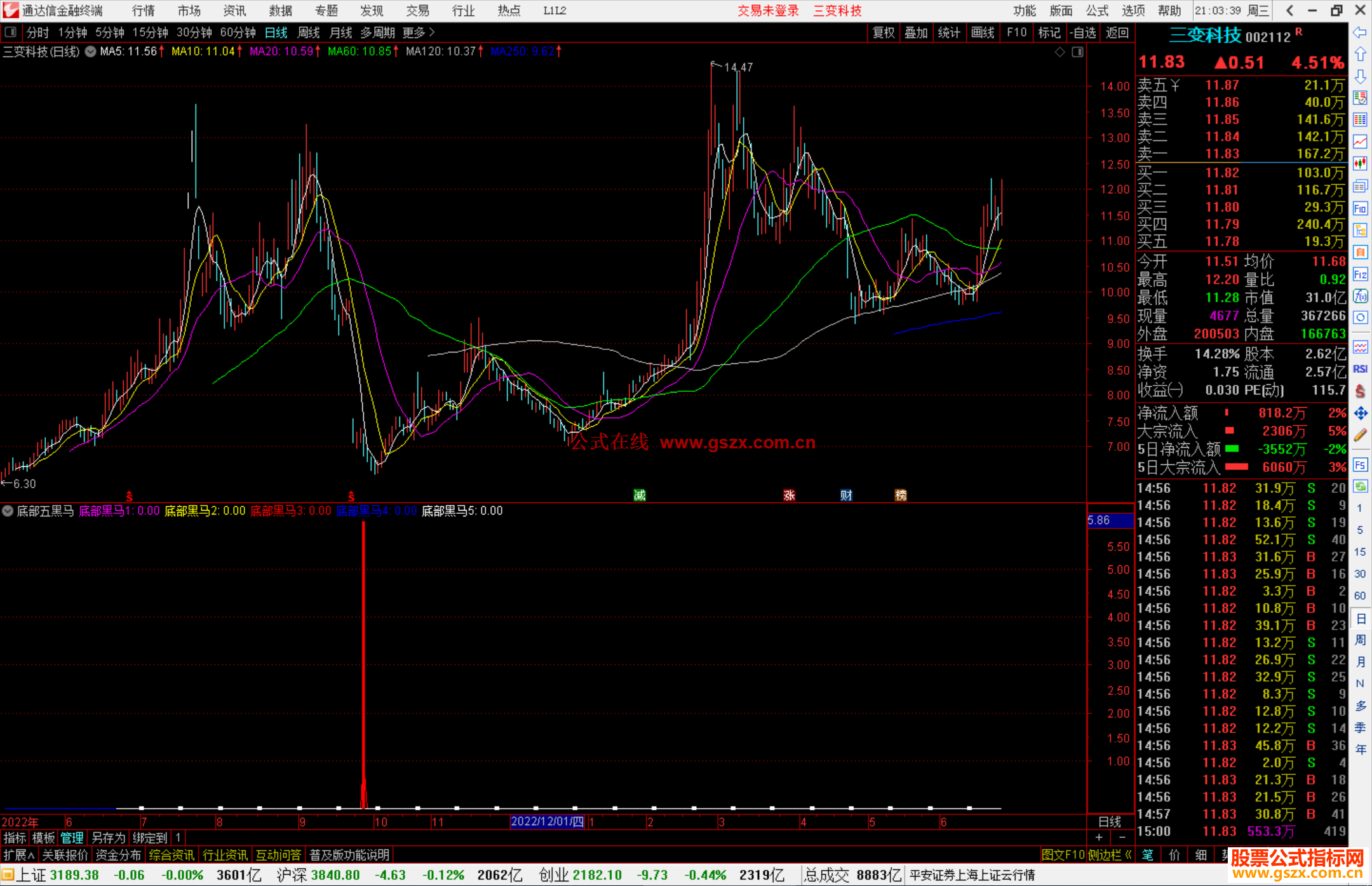Image resolution: width=1372 pixels, height=886 pixels.
Task: Click the red line trend chart sidebar icon
Action: (1360, 142)
